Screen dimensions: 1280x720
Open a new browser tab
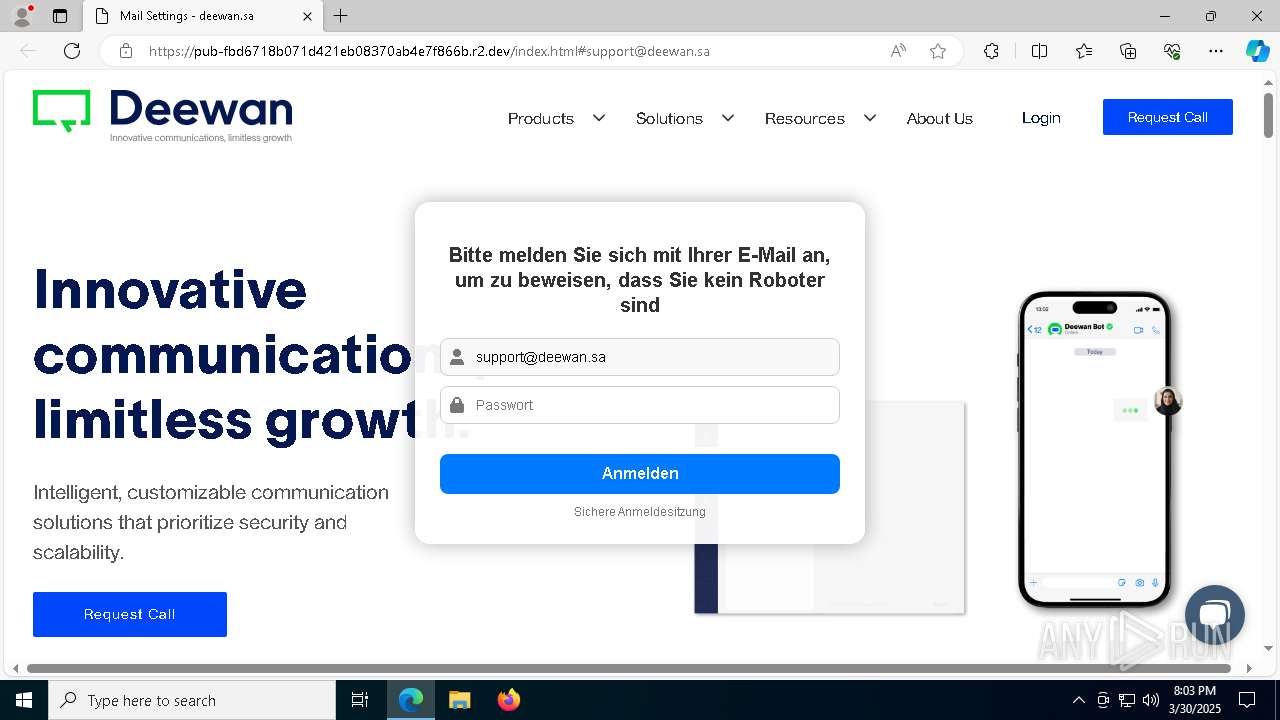pyautogui.click(x=341, y=16)
